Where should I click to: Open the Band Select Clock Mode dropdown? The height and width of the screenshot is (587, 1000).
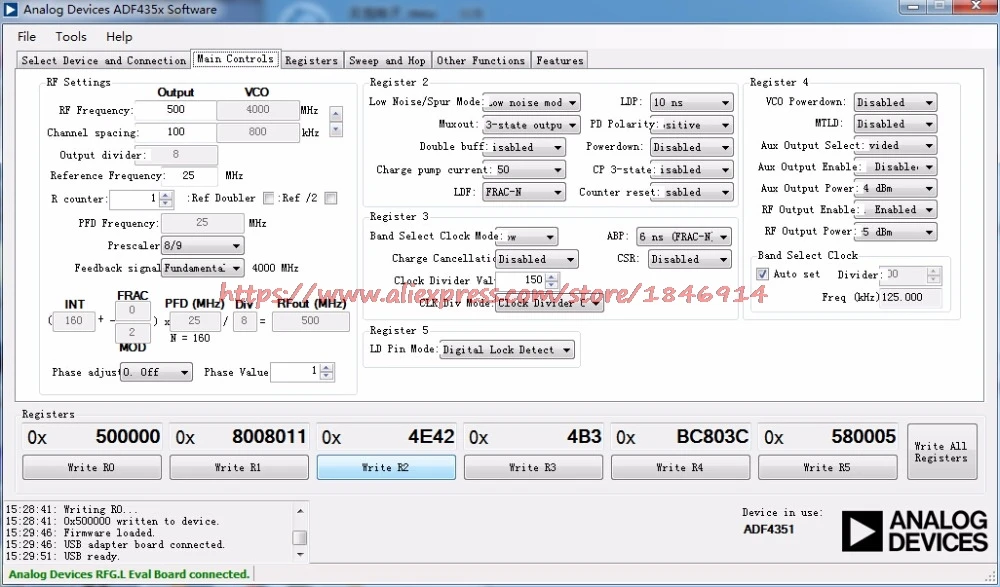527,237
